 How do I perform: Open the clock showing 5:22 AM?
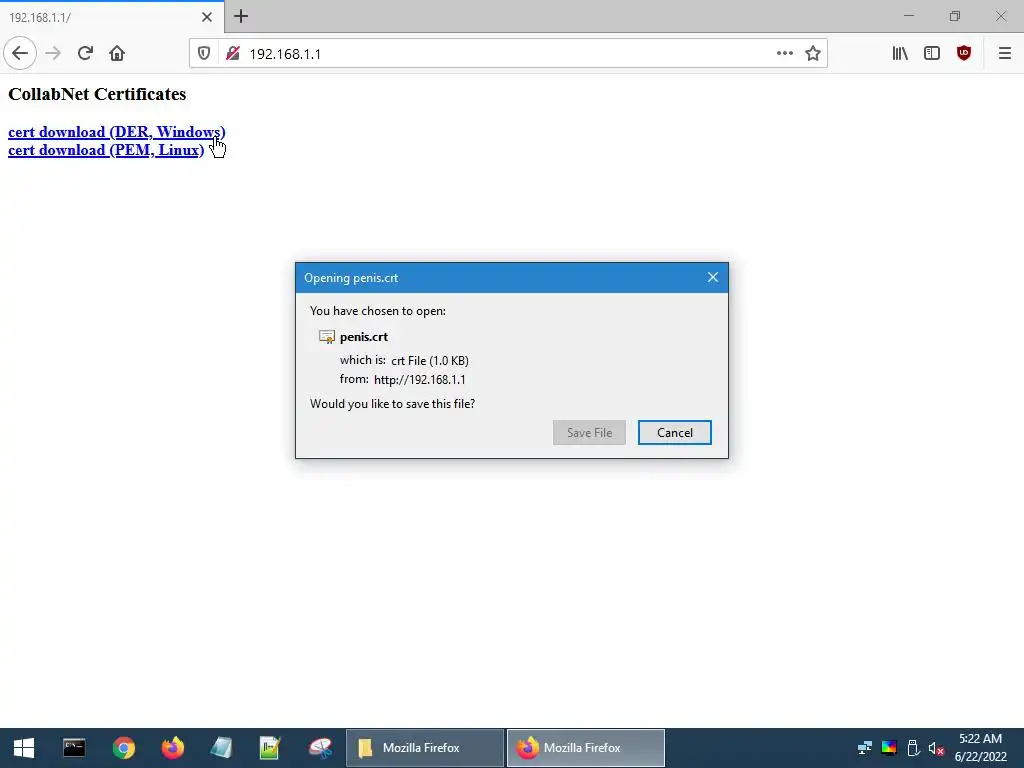(x=980, y=748)
